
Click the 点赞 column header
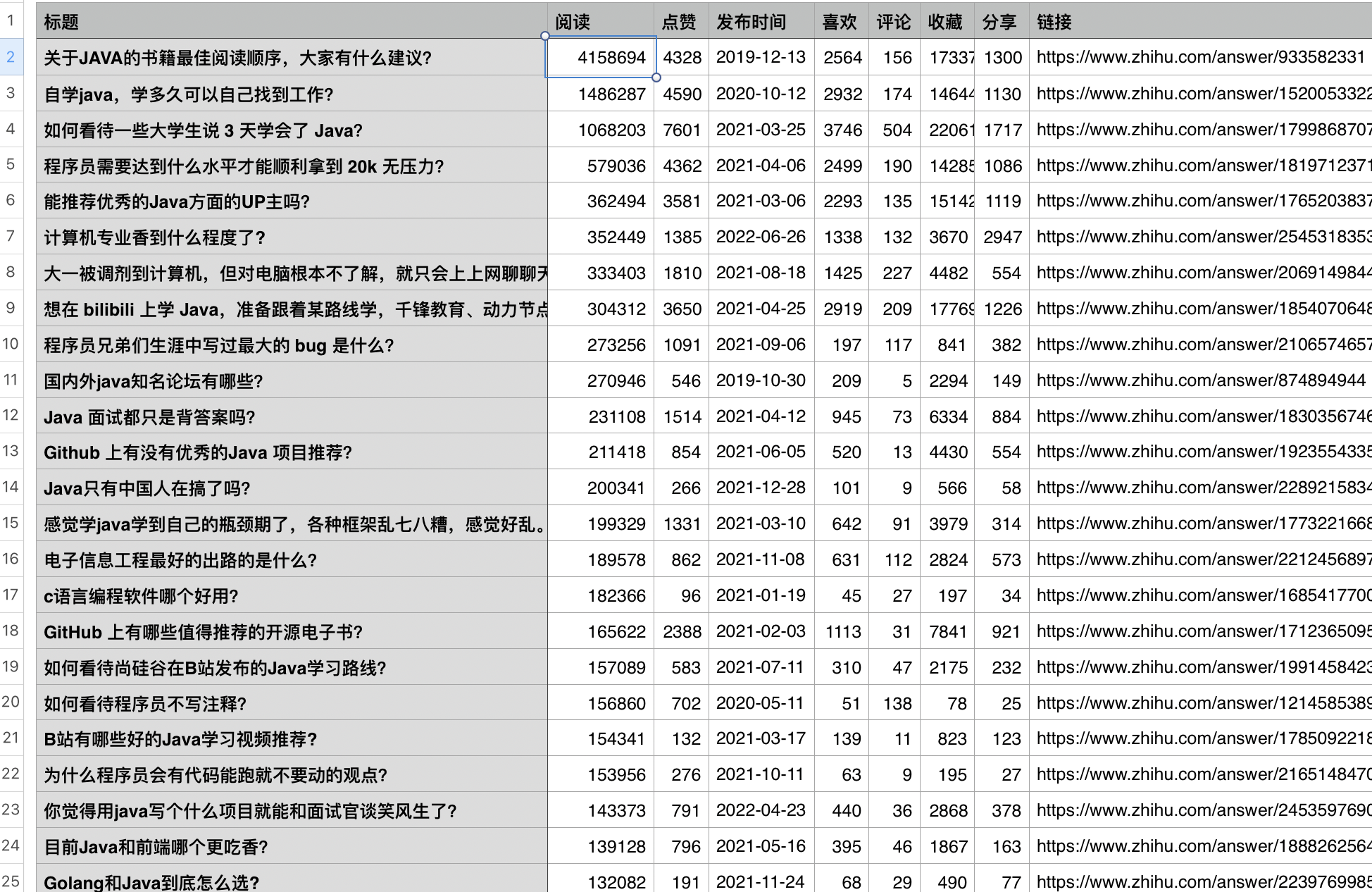[x=678, y=22]
